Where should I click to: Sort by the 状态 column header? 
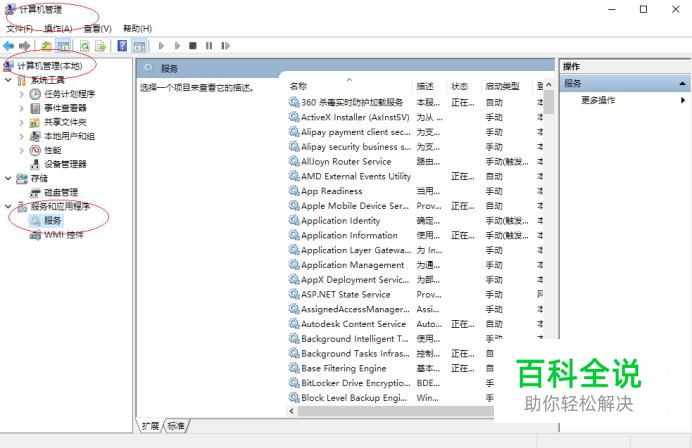[459, 86]
